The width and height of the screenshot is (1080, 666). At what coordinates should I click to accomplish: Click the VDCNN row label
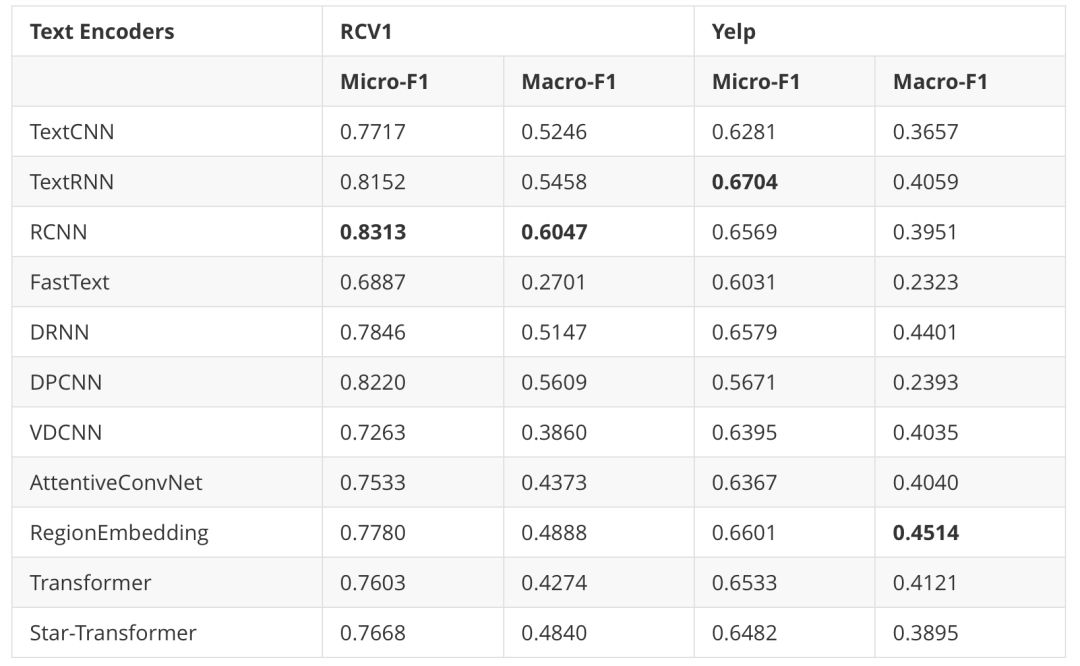[66, 433]
